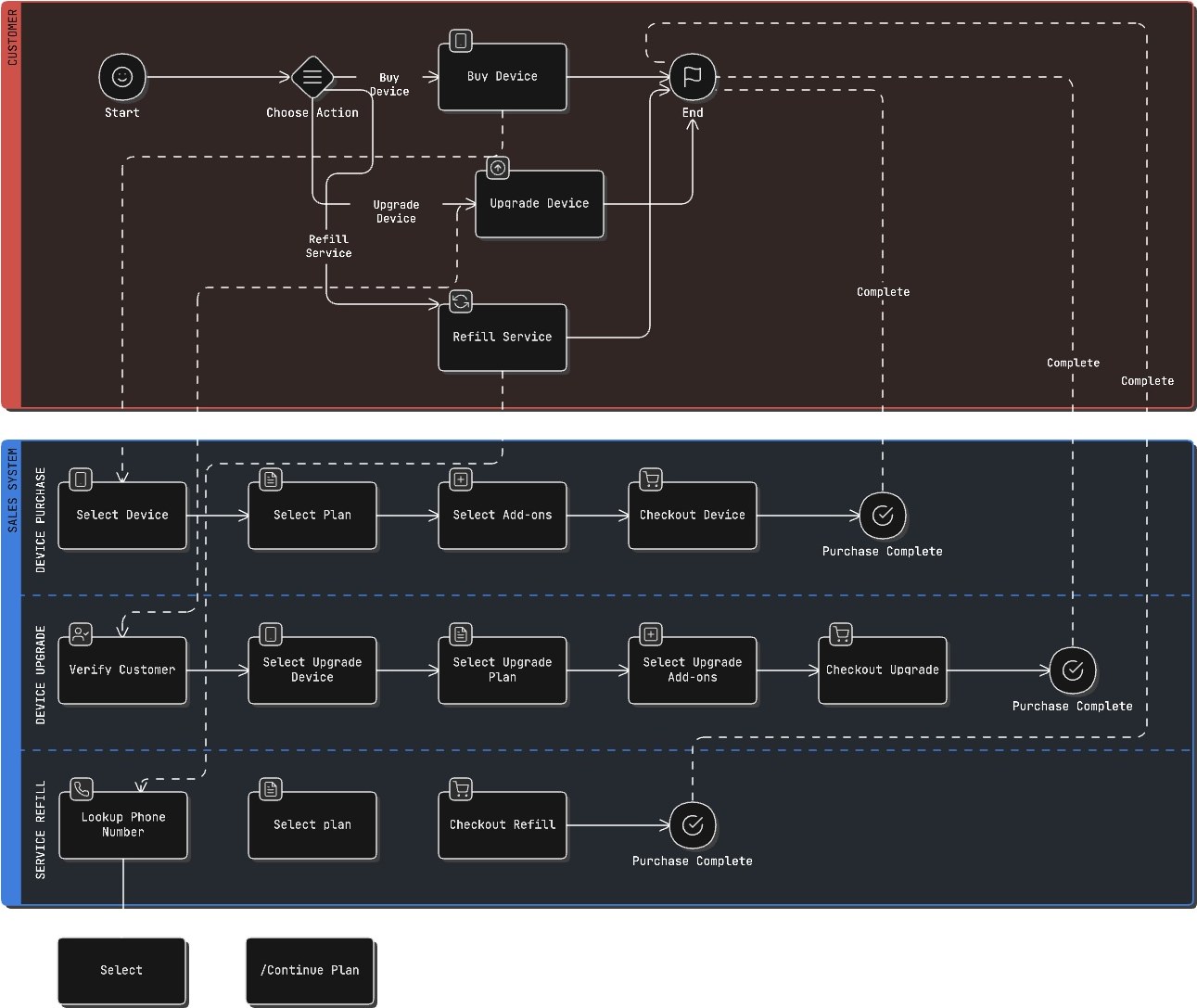Viewport: 1197px width, 1008px height.
Task: Click cart icon above Checkout Device
Action: pos(651,479)
